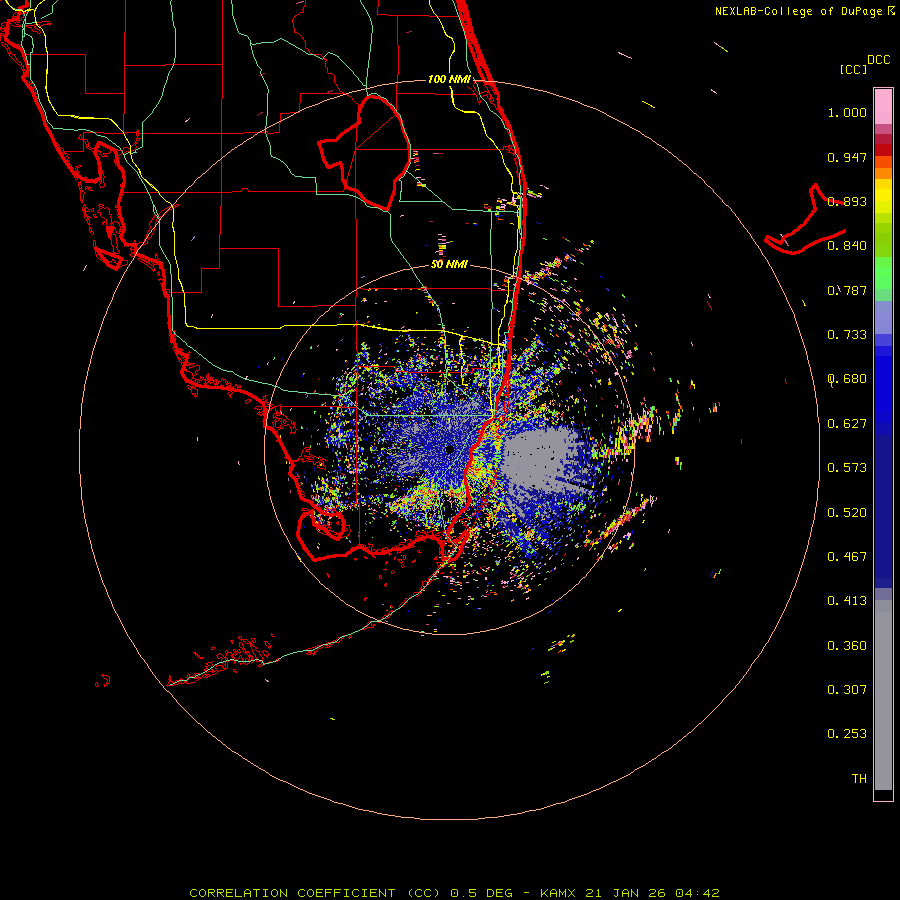The width and height of the screenshot is (900, 900).
Task: Click the 0.787 scale value
Action: (x=847, y=290)
